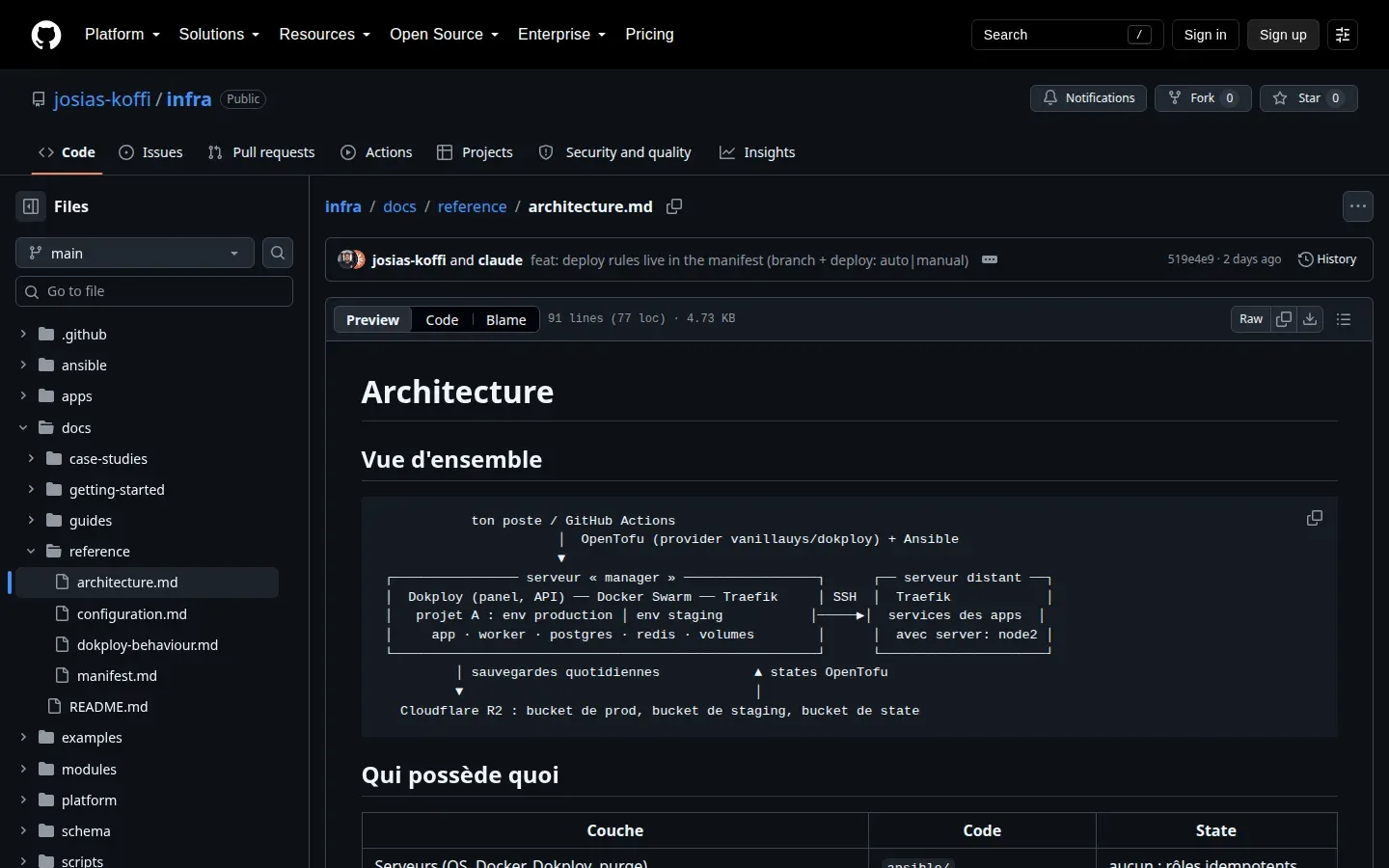The image size is (1389, 868).
Task: Open the Raw file view
Action: click(x=1251, y=319)
